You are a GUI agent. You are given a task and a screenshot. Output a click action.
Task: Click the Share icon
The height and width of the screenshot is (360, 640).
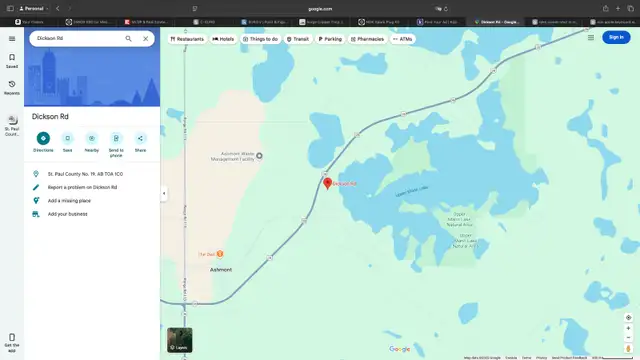(x=140, y=138)
